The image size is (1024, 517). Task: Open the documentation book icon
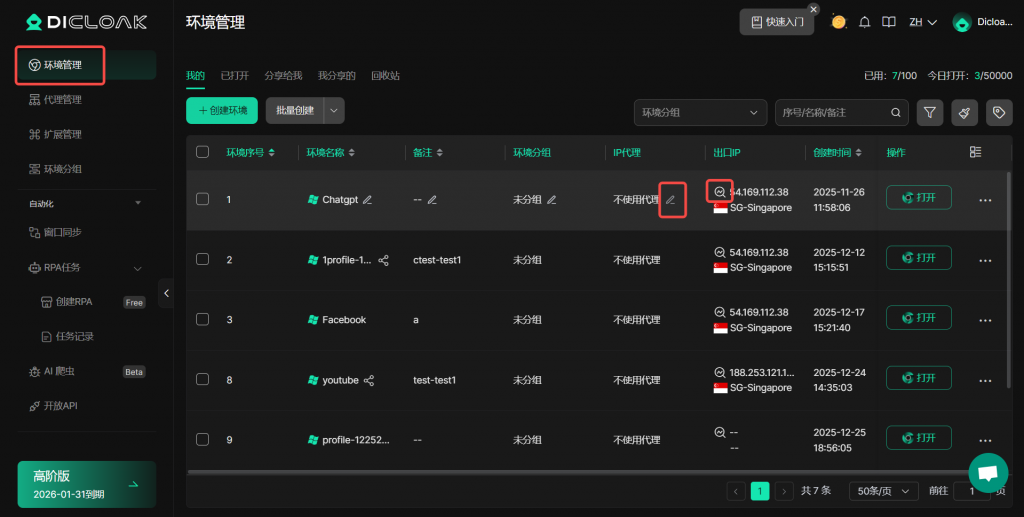[x=888, y=22]
